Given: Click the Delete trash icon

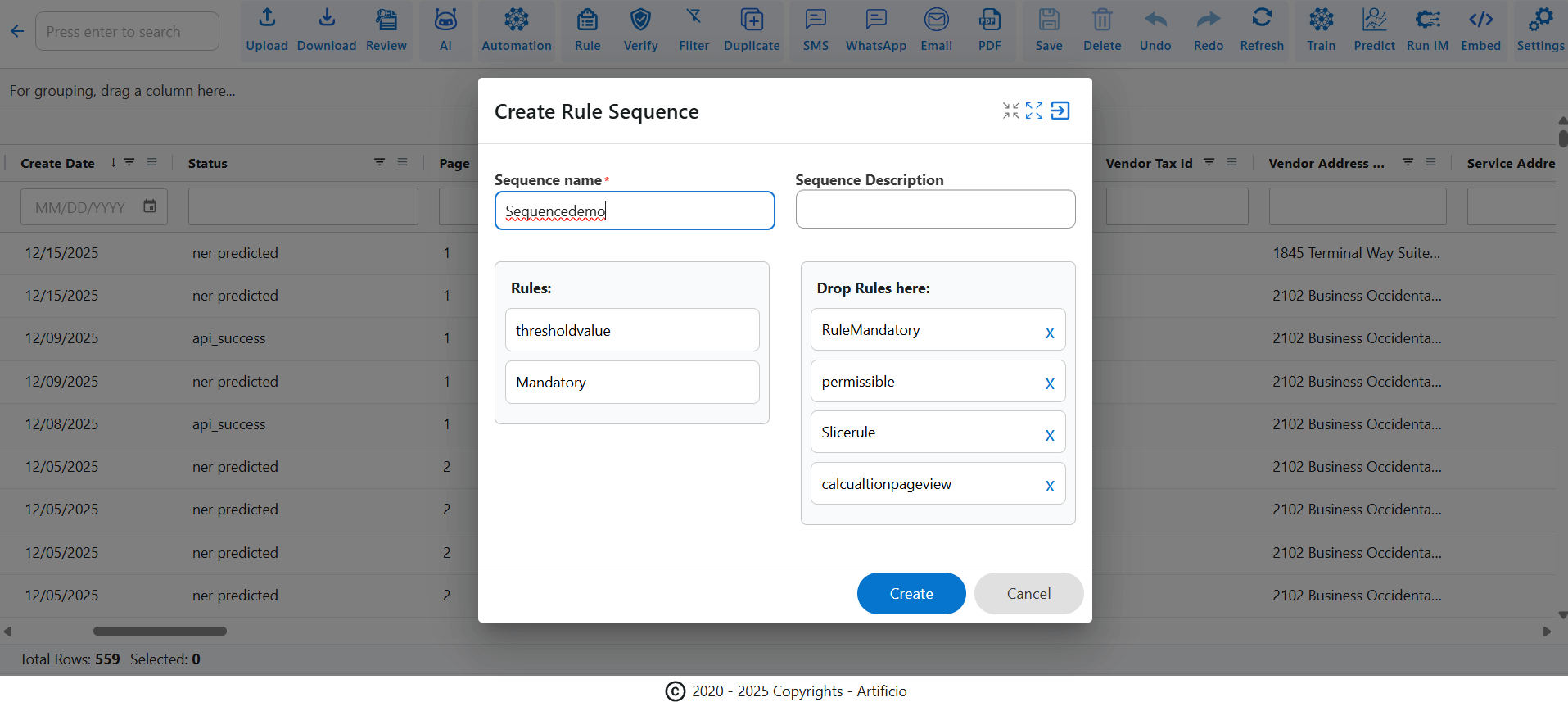Looking at the screenshot, I should [1102, 19].
